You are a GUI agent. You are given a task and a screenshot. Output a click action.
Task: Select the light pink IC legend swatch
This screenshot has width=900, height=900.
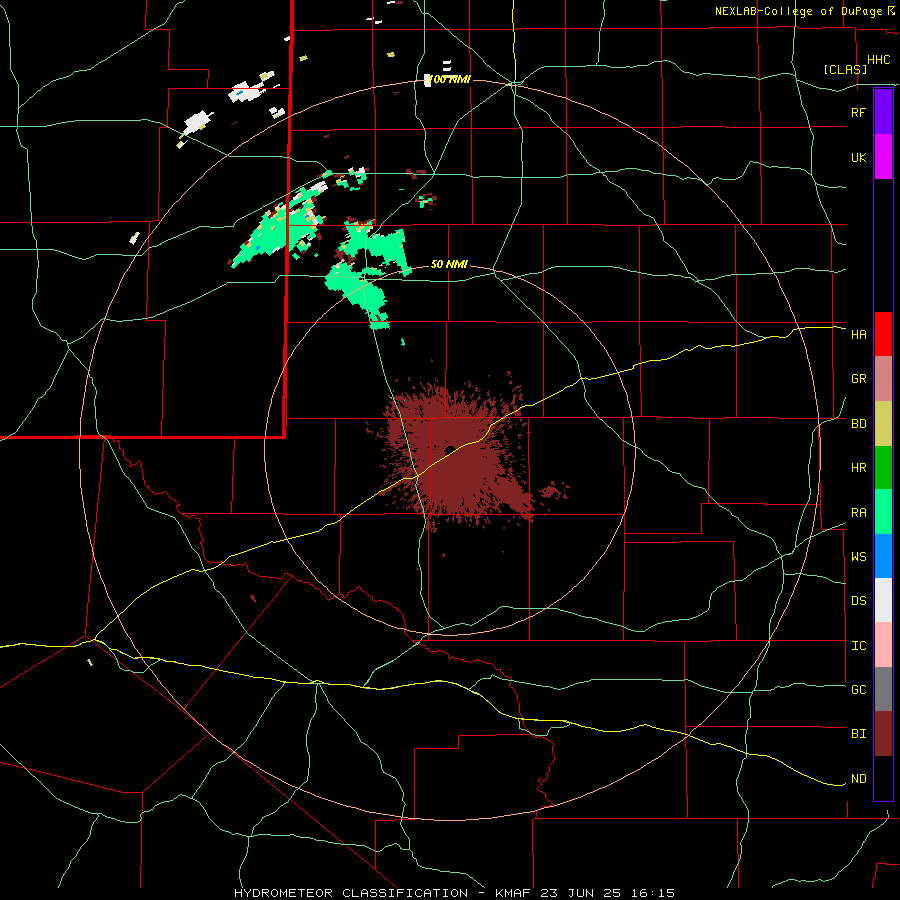(x=883, y=645)
